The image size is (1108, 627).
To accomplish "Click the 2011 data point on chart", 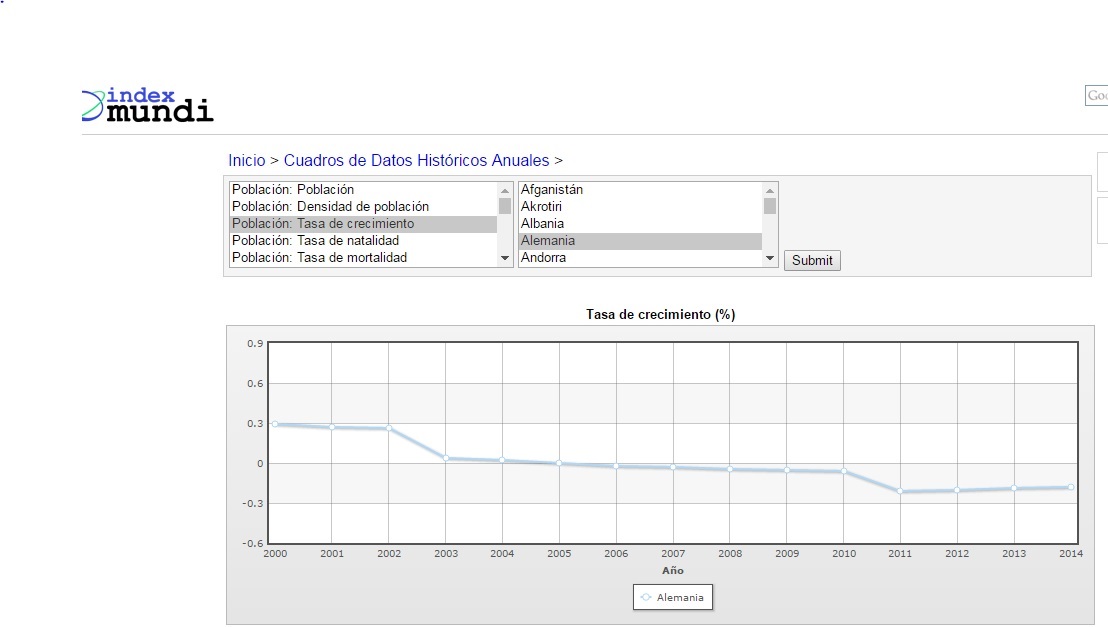I will tap(901, 491).
